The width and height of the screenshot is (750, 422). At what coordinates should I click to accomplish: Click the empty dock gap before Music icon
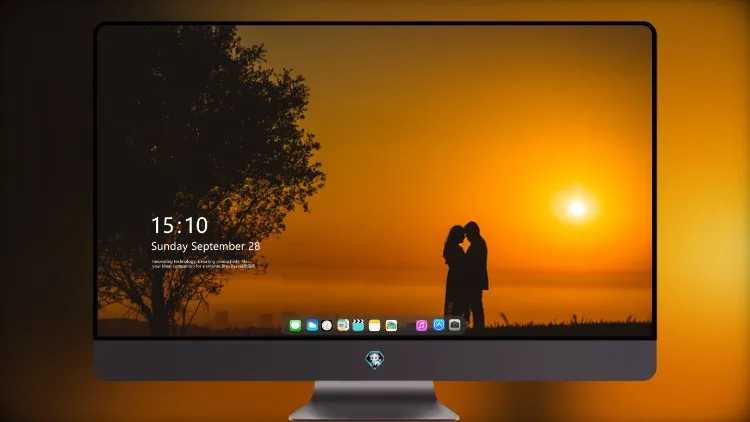(x=407, y=325)
